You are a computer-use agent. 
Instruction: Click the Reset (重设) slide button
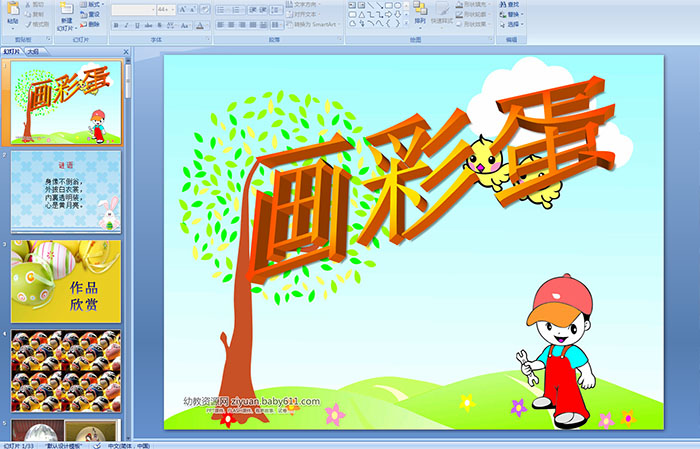[90, 14]
